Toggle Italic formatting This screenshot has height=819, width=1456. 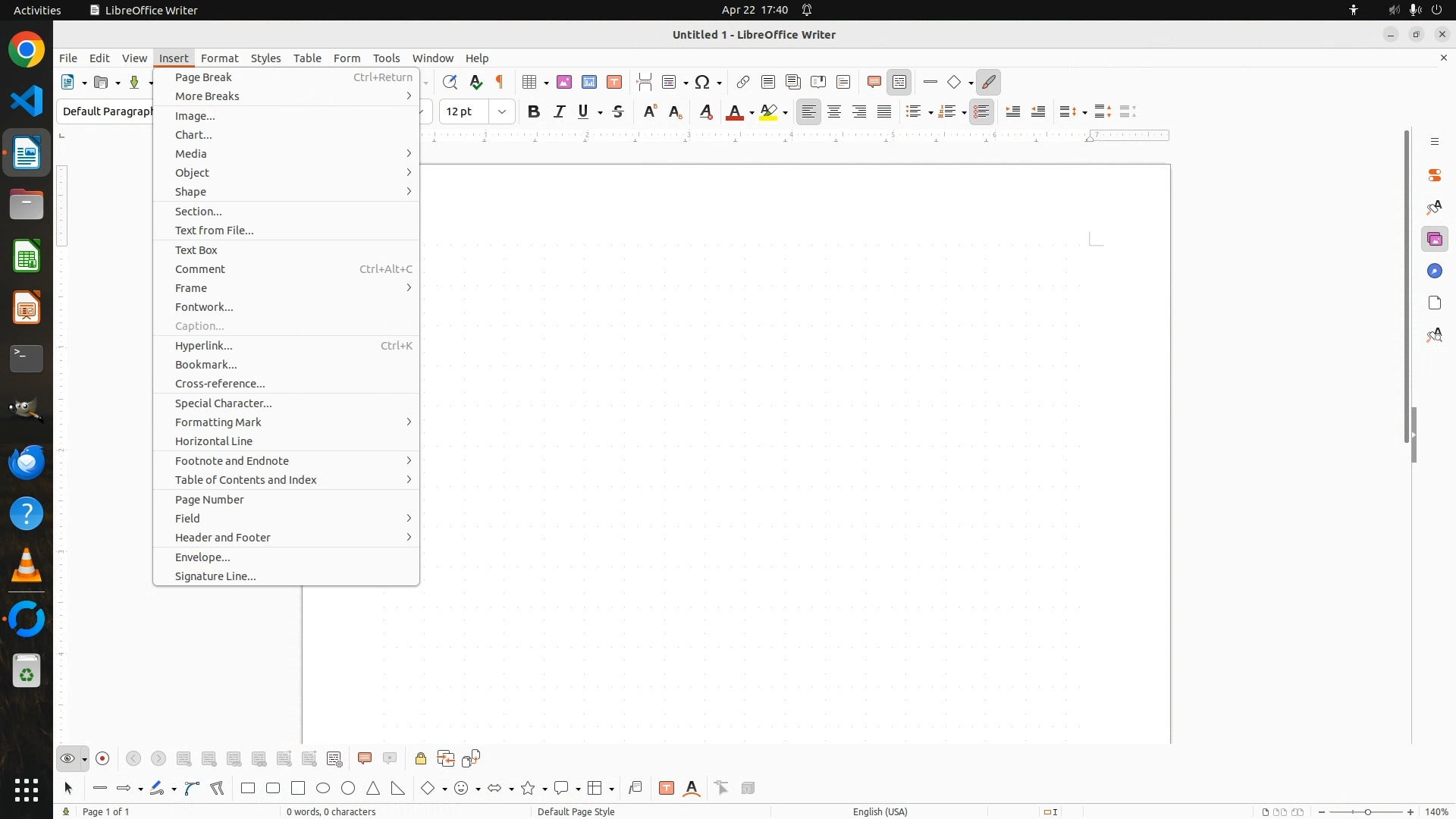[x=559, y=111]
